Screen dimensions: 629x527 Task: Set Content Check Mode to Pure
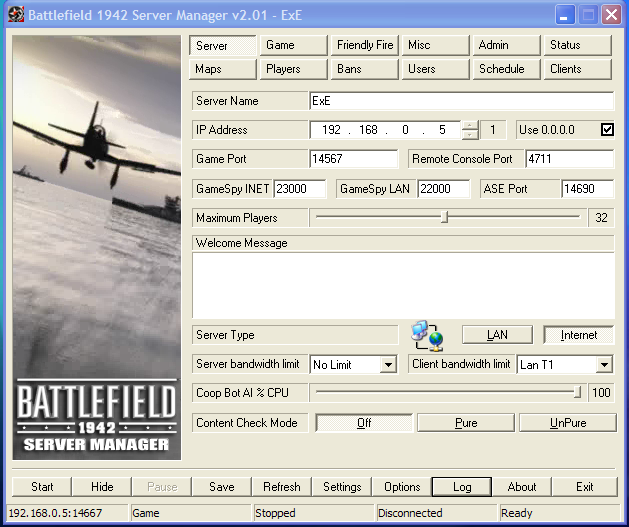(466, 423)
